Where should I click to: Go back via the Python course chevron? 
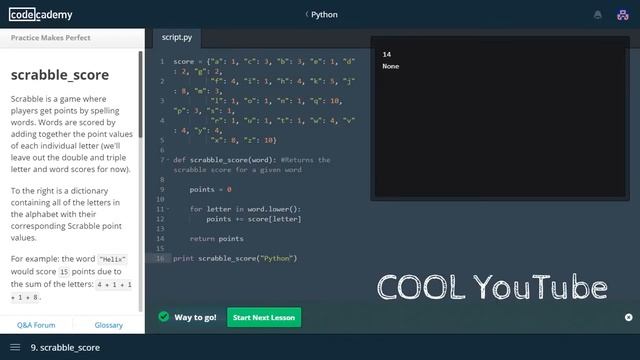pyautogui.click(x=307, y=14)
